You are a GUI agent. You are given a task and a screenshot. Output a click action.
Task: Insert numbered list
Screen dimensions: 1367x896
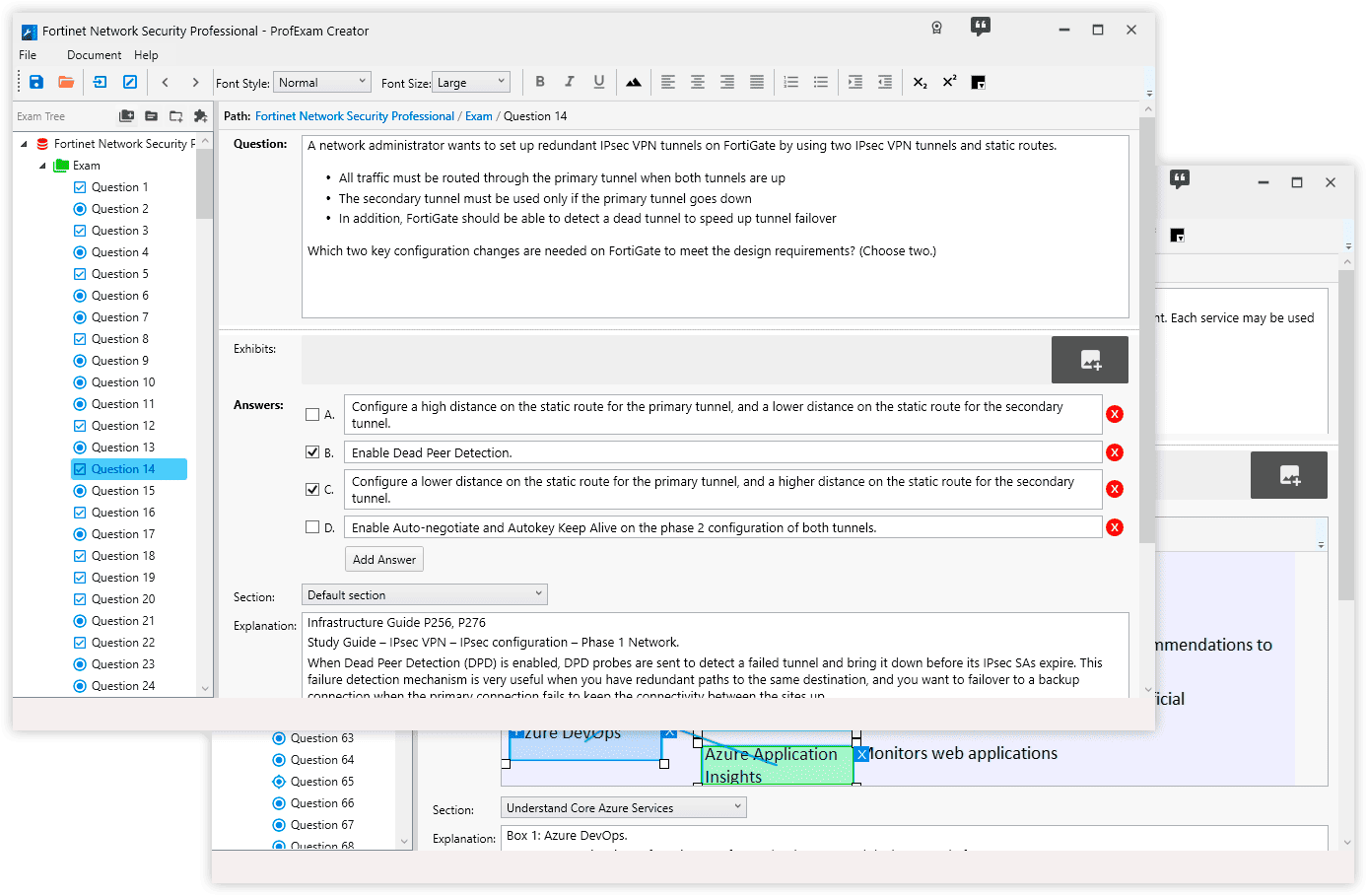tap(791, 82)
